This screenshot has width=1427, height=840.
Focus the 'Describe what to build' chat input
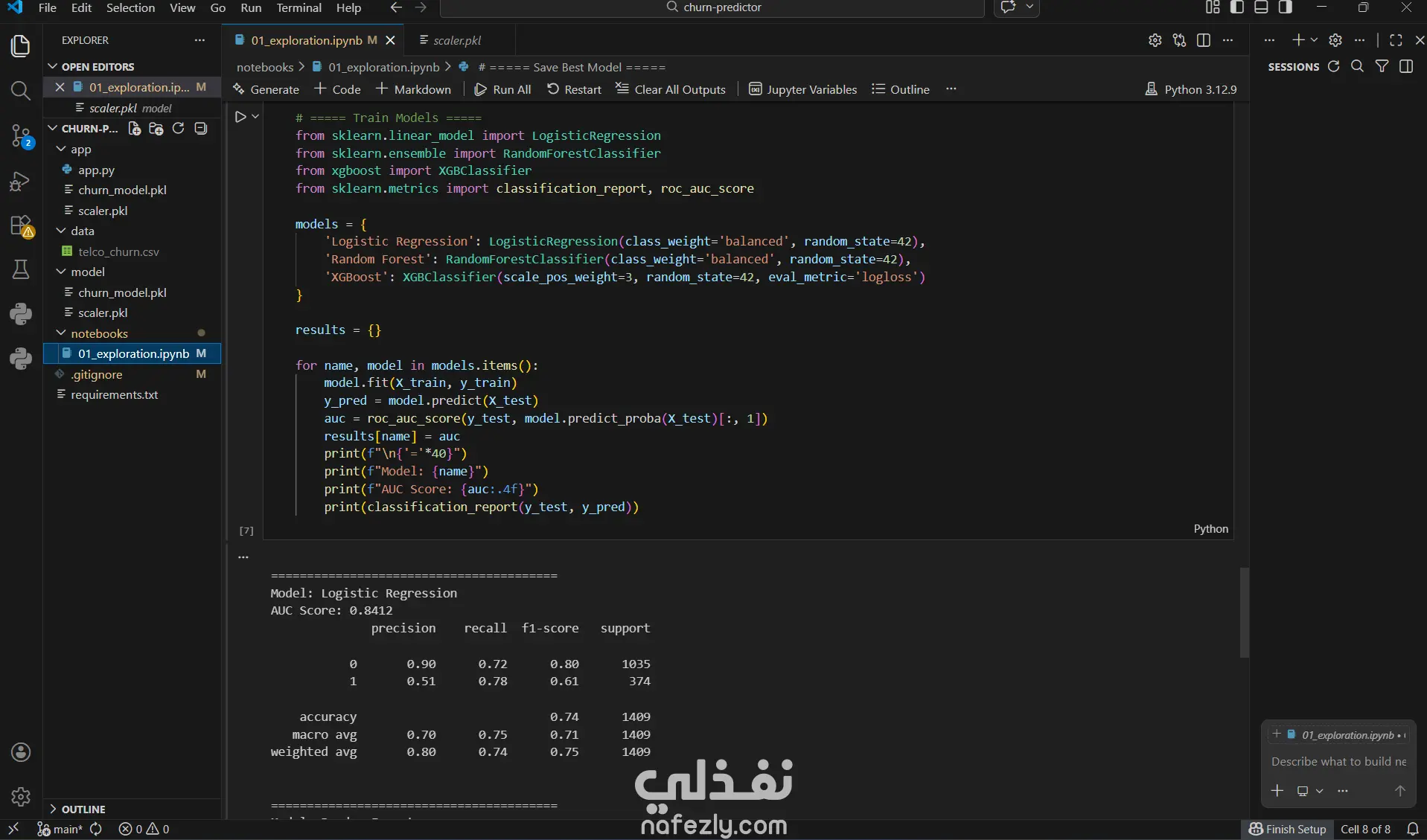1338,761
